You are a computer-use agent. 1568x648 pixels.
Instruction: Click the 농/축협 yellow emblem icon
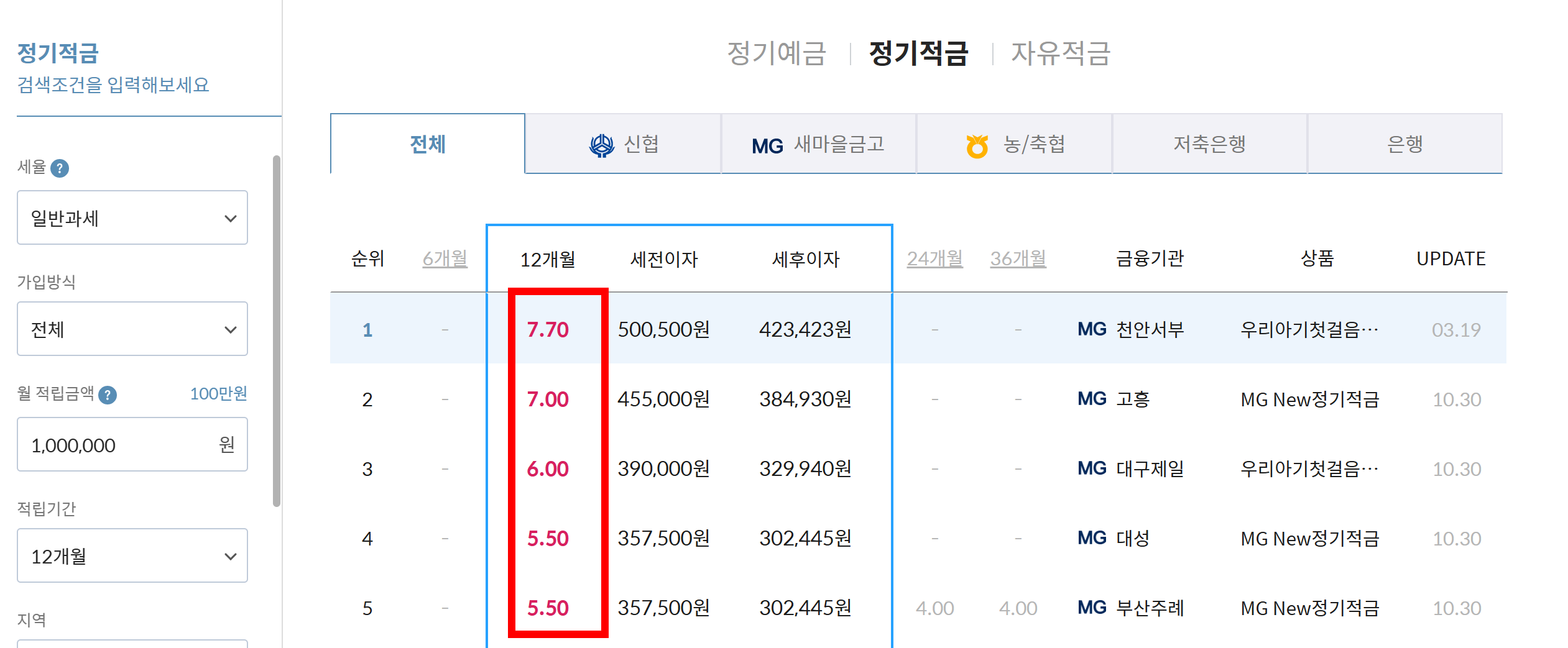(x=977, y=146)
